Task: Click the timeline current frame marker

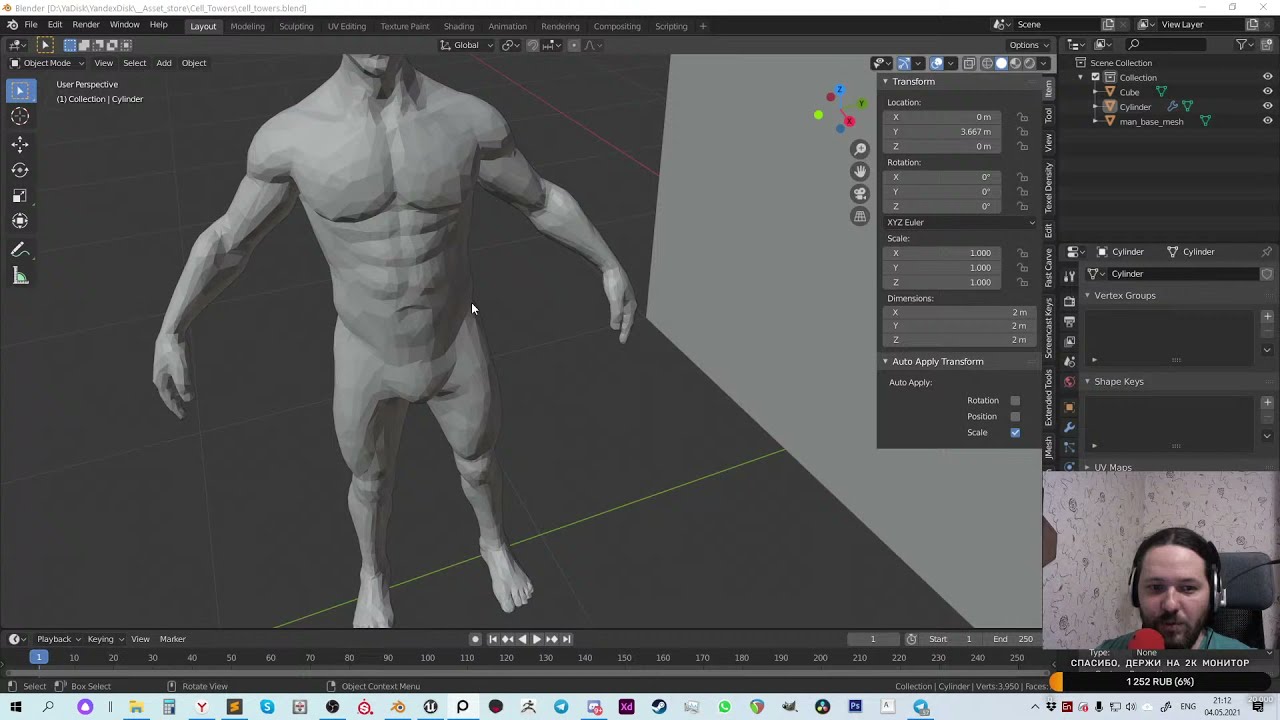Action: coord(39,657)
